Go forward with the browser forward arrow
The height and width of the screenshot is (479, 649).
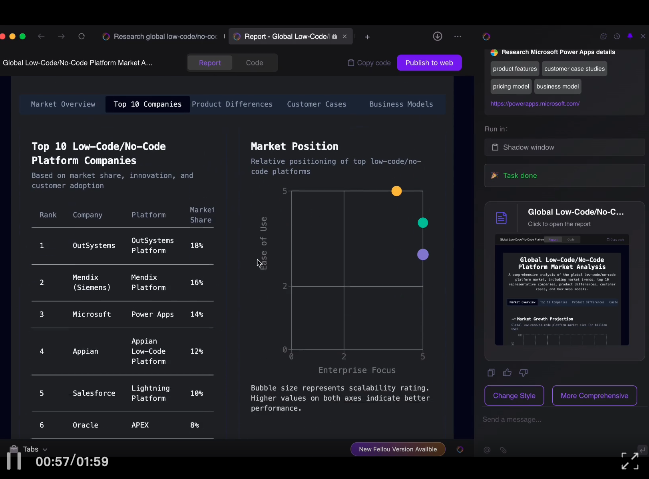click(61, 36)
